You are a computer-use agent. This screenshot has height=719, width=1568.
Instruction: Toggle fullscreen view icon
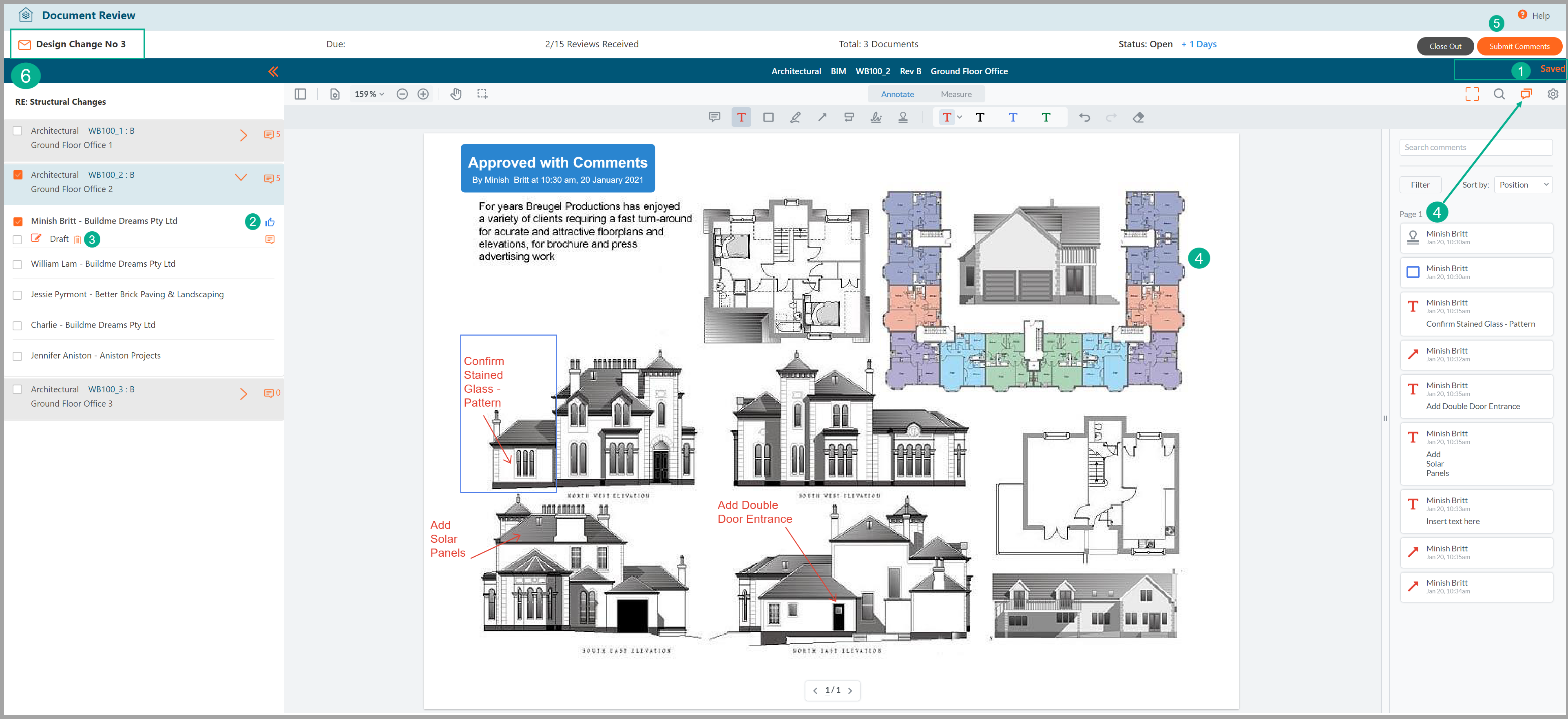coord(1472,94)
